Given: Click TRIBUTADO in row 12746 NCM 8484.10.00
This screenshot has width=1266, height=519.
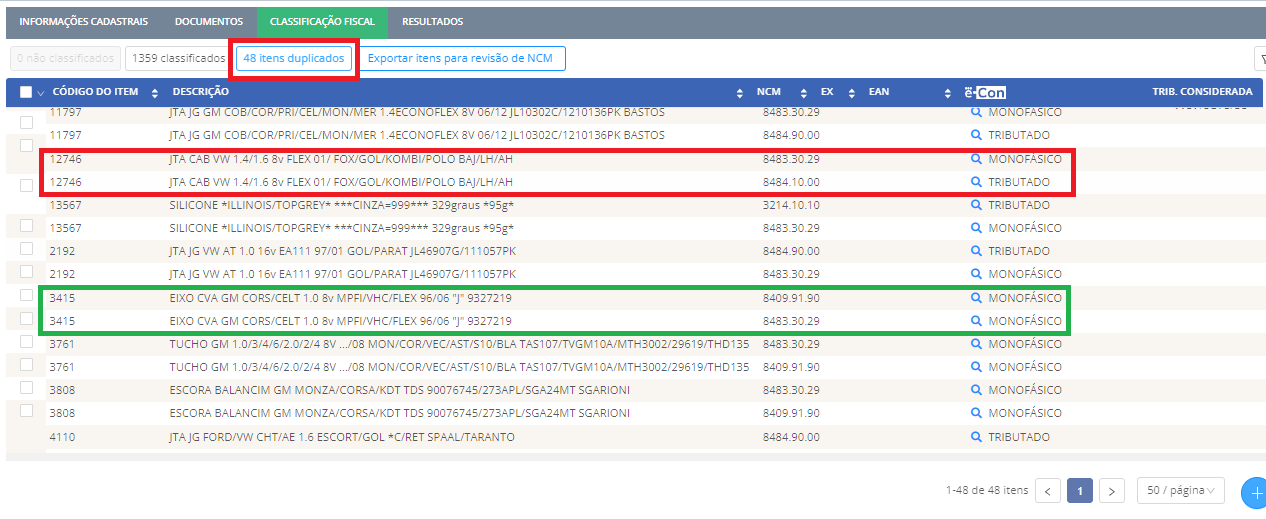Looking at the screenshot, I should point(1019,182).
